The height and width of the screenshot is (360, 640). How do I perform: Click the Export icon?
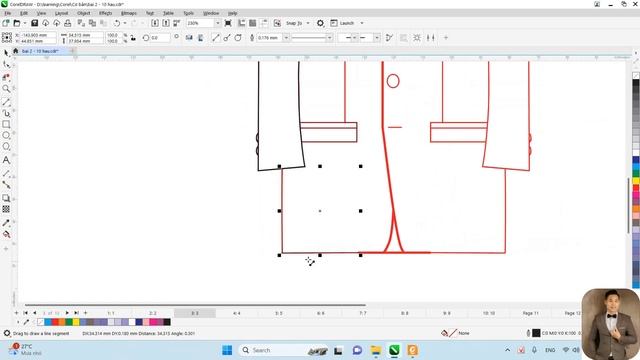tap(166, 23)
